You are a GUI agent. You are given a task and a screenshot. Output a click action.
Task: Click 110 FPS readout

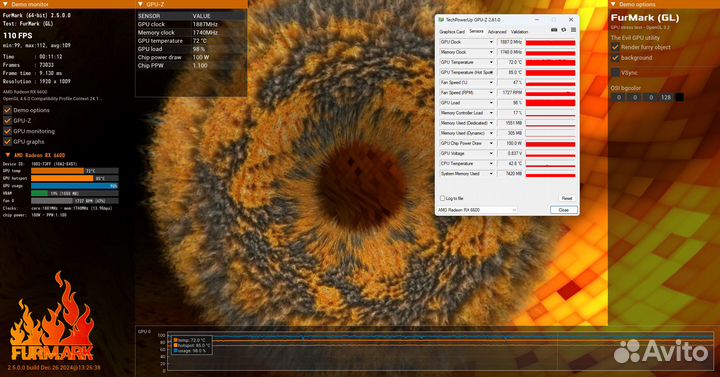[x=17, y=35]
